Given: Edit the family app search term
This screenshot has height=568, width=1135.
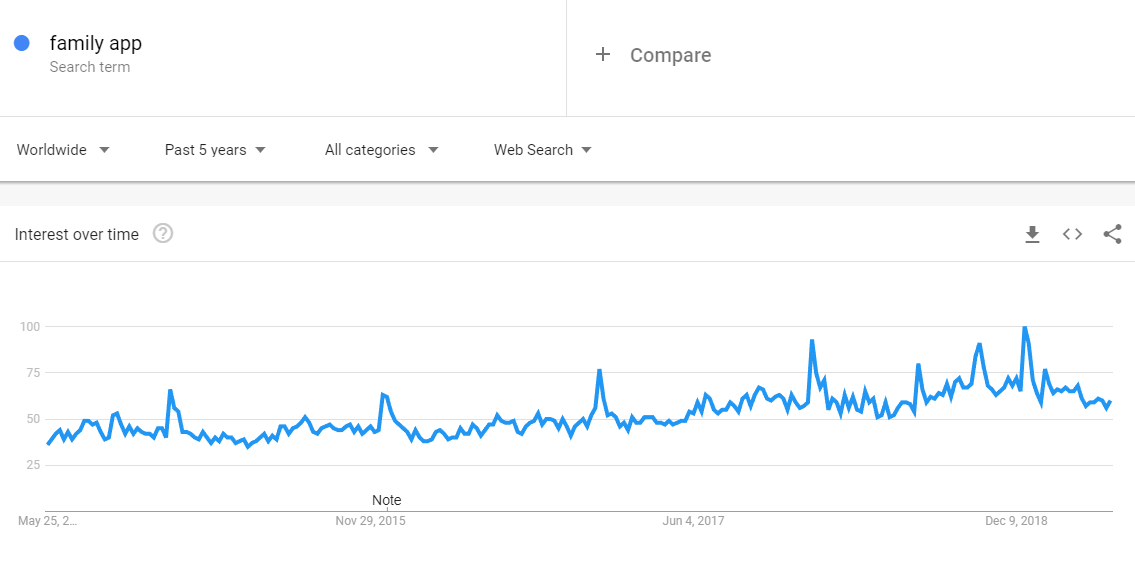Looking at the screenshot, I should pyautogui.click(x=96, y=43).
